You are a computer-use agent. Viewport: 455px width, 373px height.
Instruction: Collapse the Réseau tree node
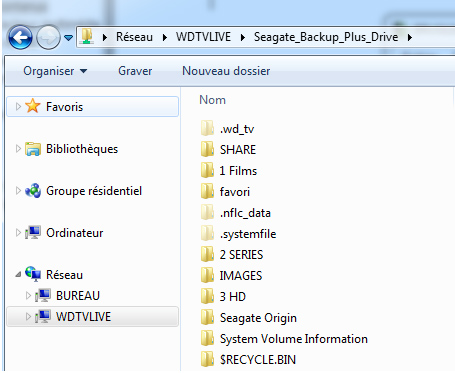point(18,275)
